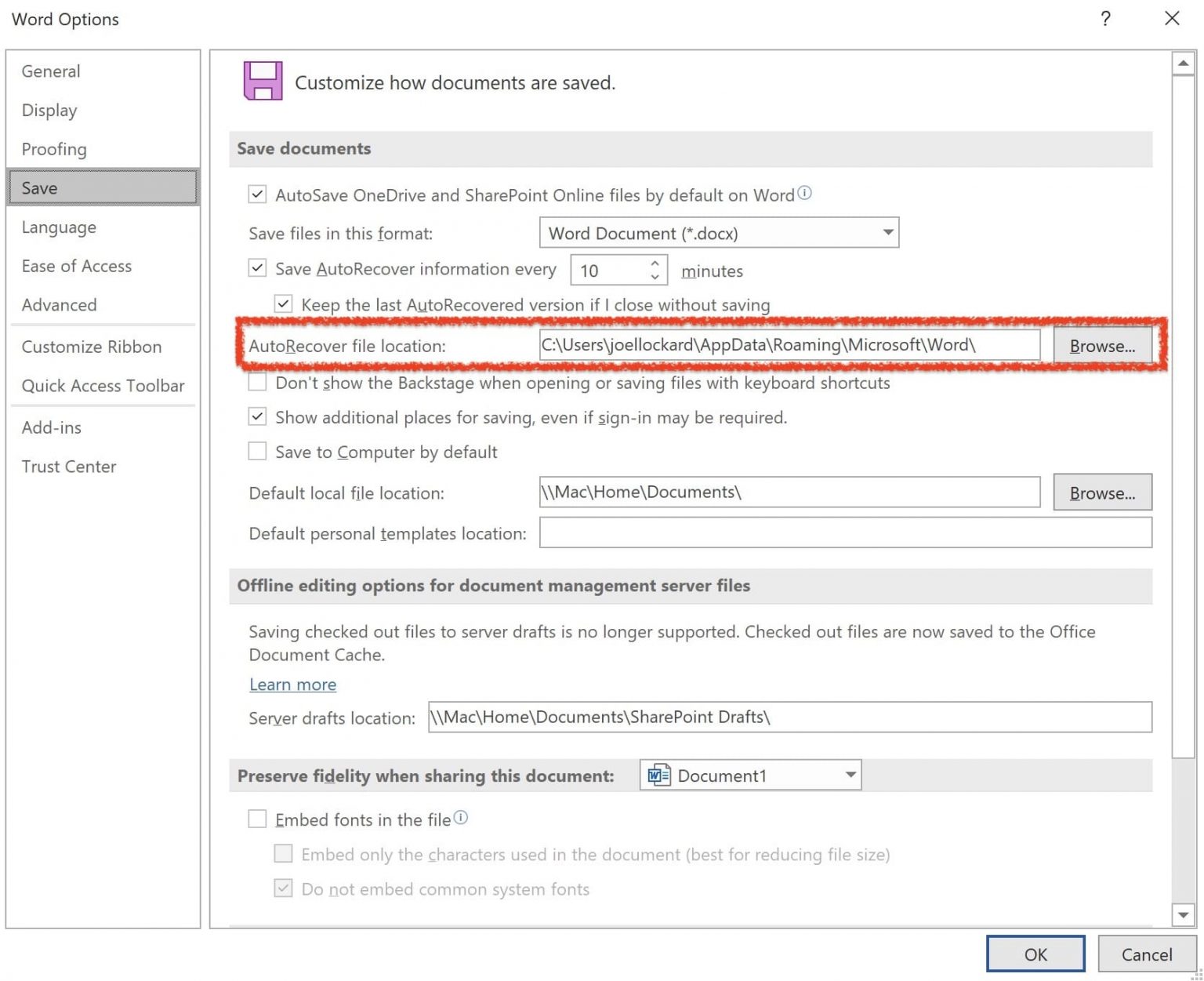Enable Save to Computer by default
Image resolution: width=1204 pixels, height=981 pixels.
click(257, 451)
